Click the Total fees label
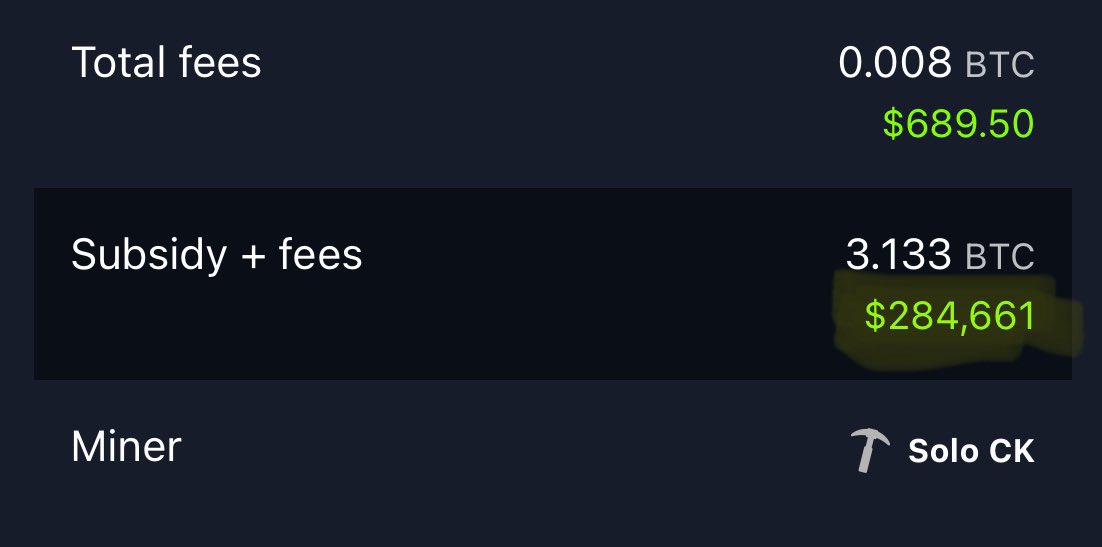This screenshot has height=547, width=1102. point(166,64)
